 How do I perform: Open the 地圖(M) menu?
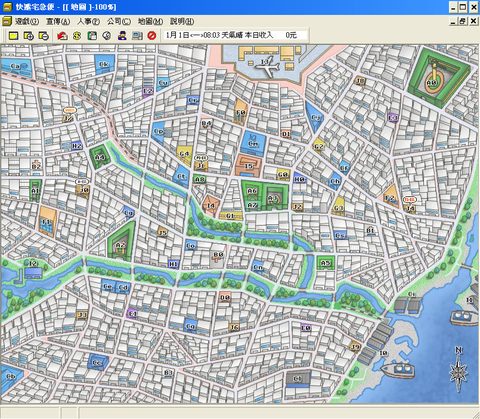coord(150,21)
